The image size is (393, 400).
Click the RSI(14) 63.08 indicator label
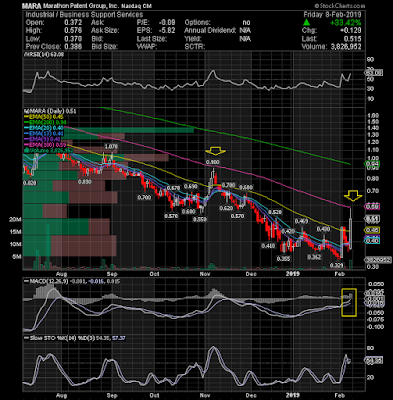pyautogui.click(x=44, y=54)
